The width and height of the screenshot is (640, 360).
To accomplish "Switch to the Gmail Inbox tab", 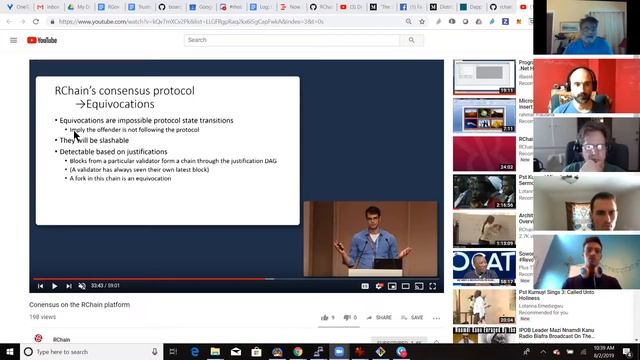I will point(48,7).
